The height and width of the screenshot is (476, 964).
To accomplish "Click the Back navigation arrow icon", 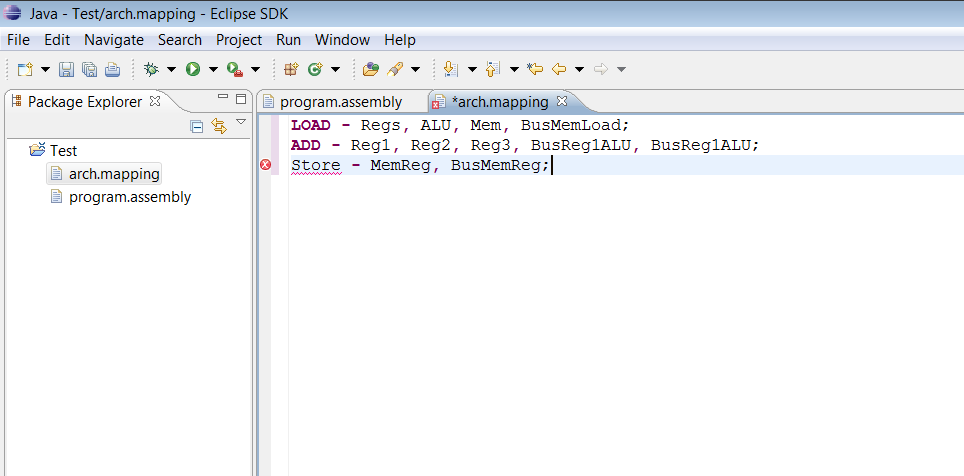I will [x=559, y=69].
